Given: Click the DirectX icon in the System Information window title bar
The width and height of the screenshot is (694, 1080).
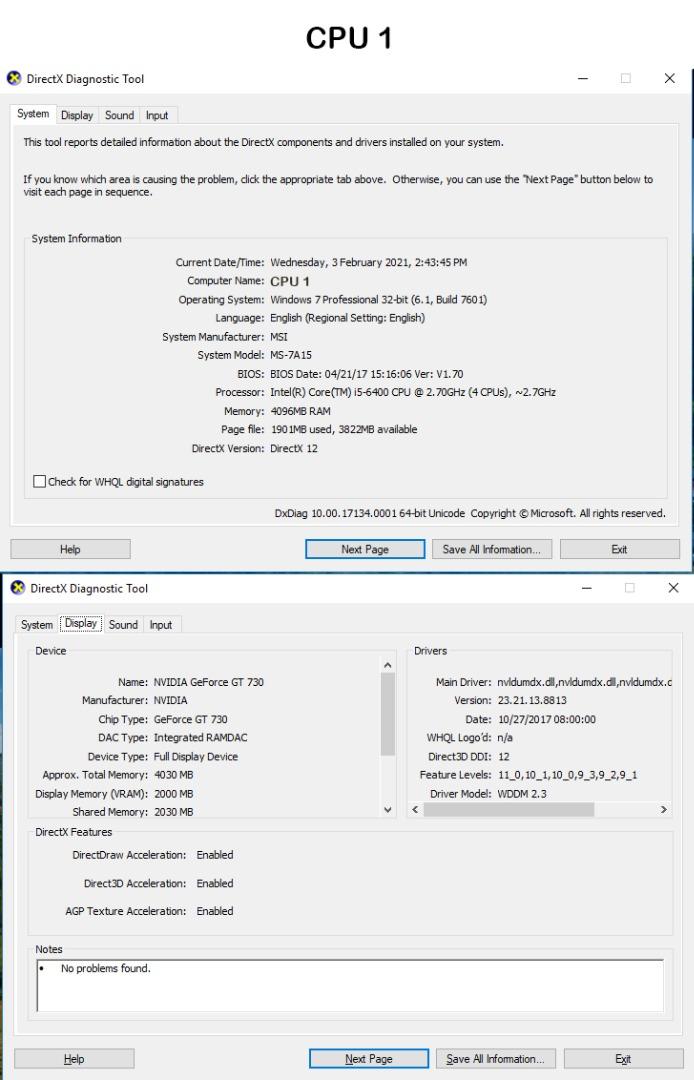Looking at the screenshot, I should tap(14, 79).
